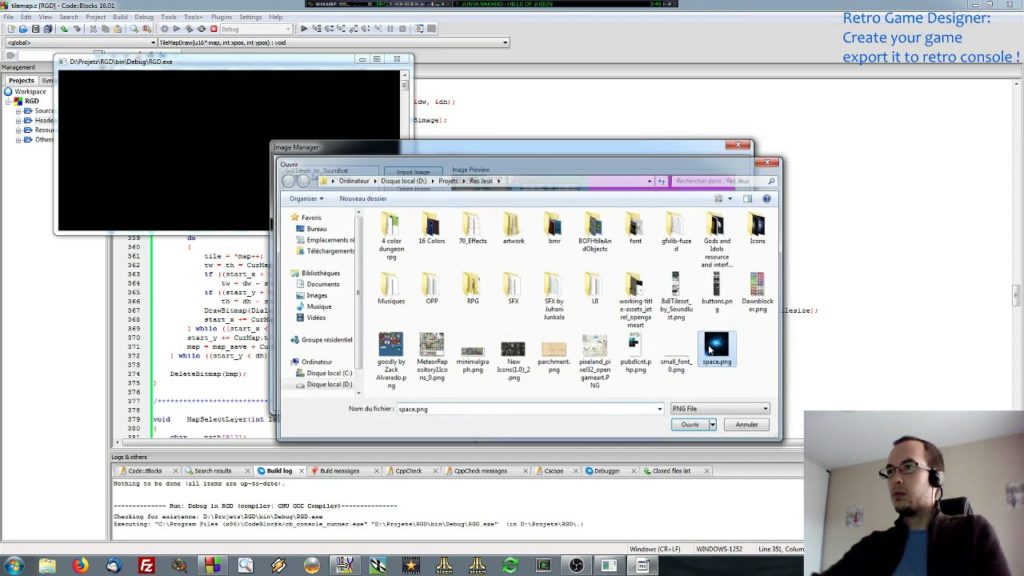Select the Projects tab in Management panel
The height and width of the screenshot is (576, 1024).
point(21,80)
